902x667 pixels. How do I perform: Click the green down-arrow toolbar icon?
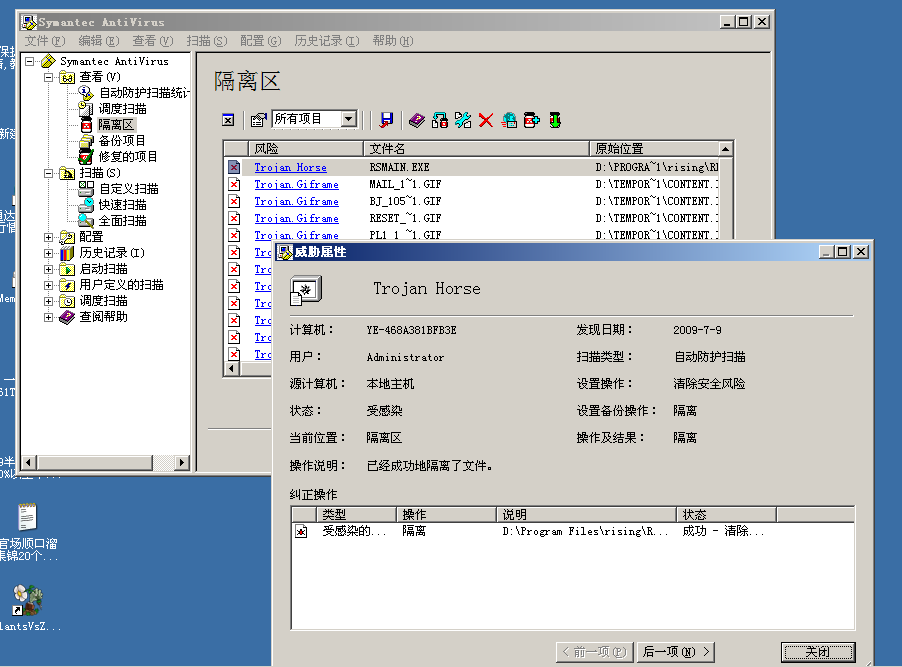[555, 120]
